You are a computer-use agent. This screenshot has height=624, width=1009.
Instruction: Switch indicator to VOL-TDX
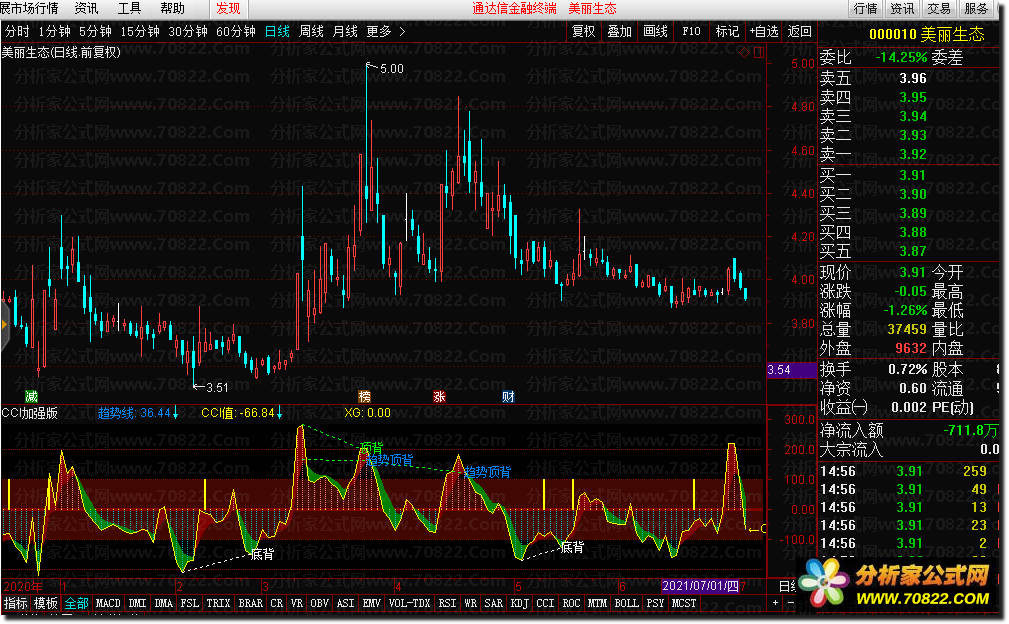409,603
